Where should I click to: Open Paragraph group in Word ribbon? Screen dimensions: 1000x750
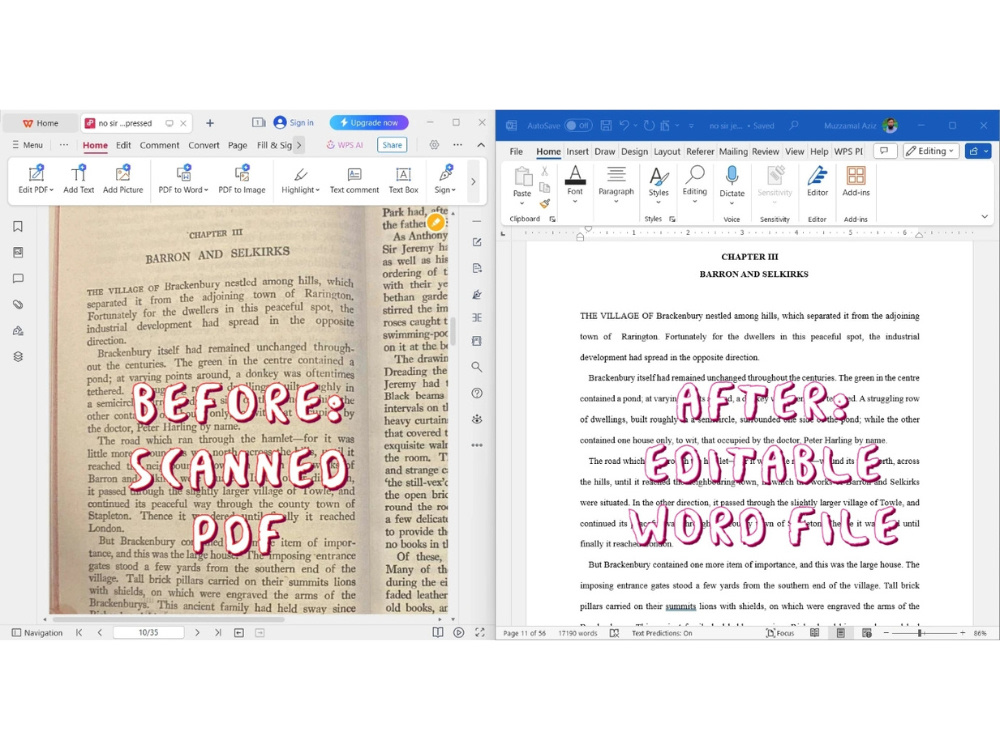click(616, 184)
